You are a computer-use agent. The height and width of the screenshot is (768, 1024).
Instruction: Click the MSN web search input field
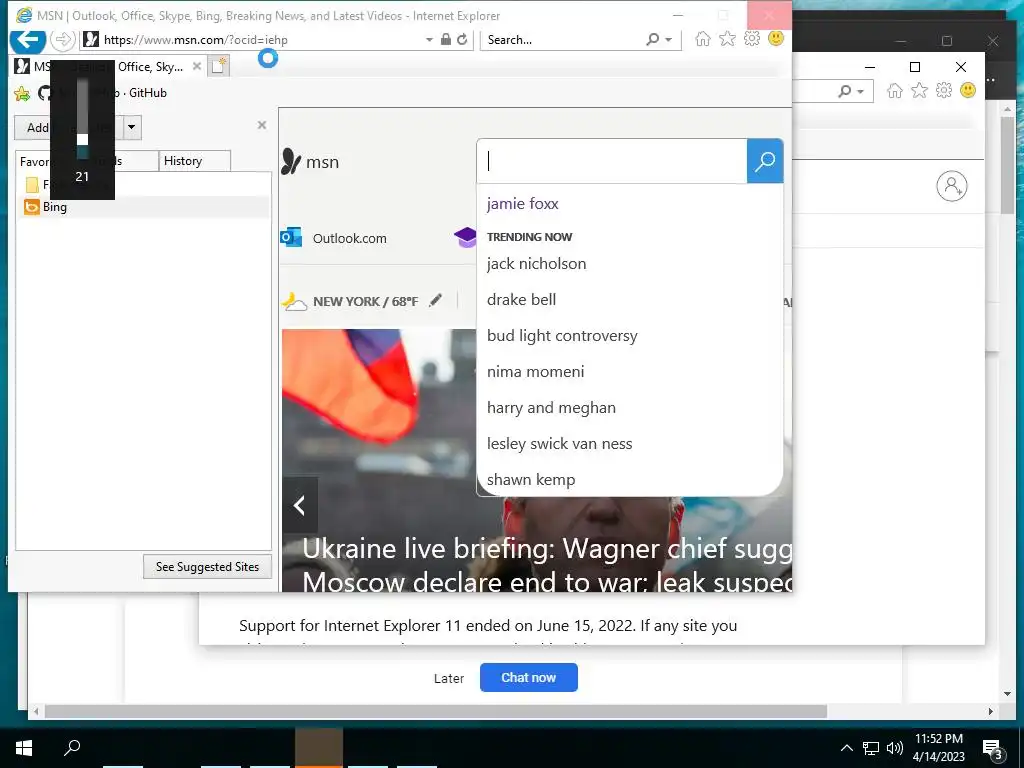(x=612, y=161)
